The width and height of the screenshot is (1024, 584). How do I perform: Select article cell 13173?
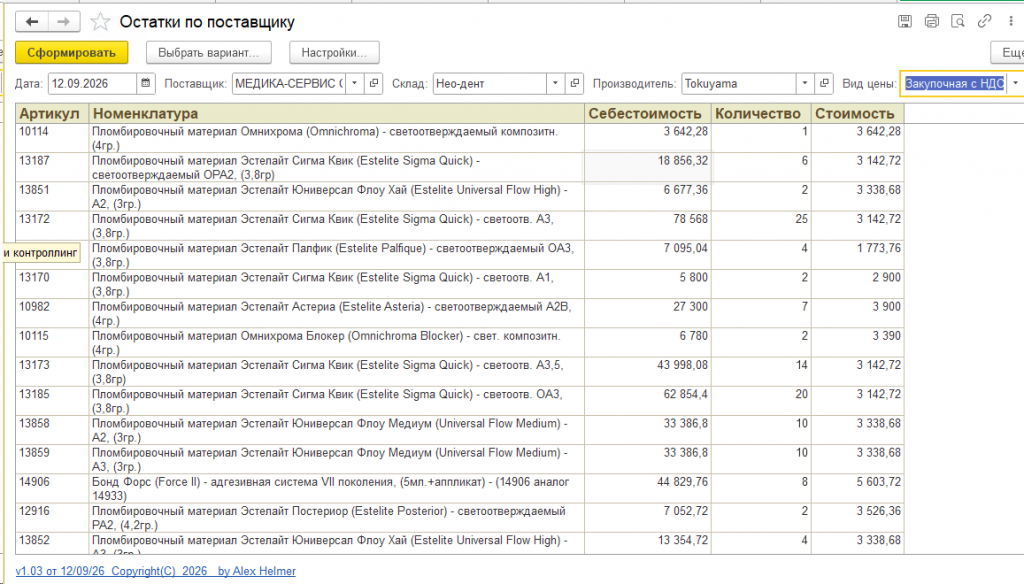tap(52, 372)
